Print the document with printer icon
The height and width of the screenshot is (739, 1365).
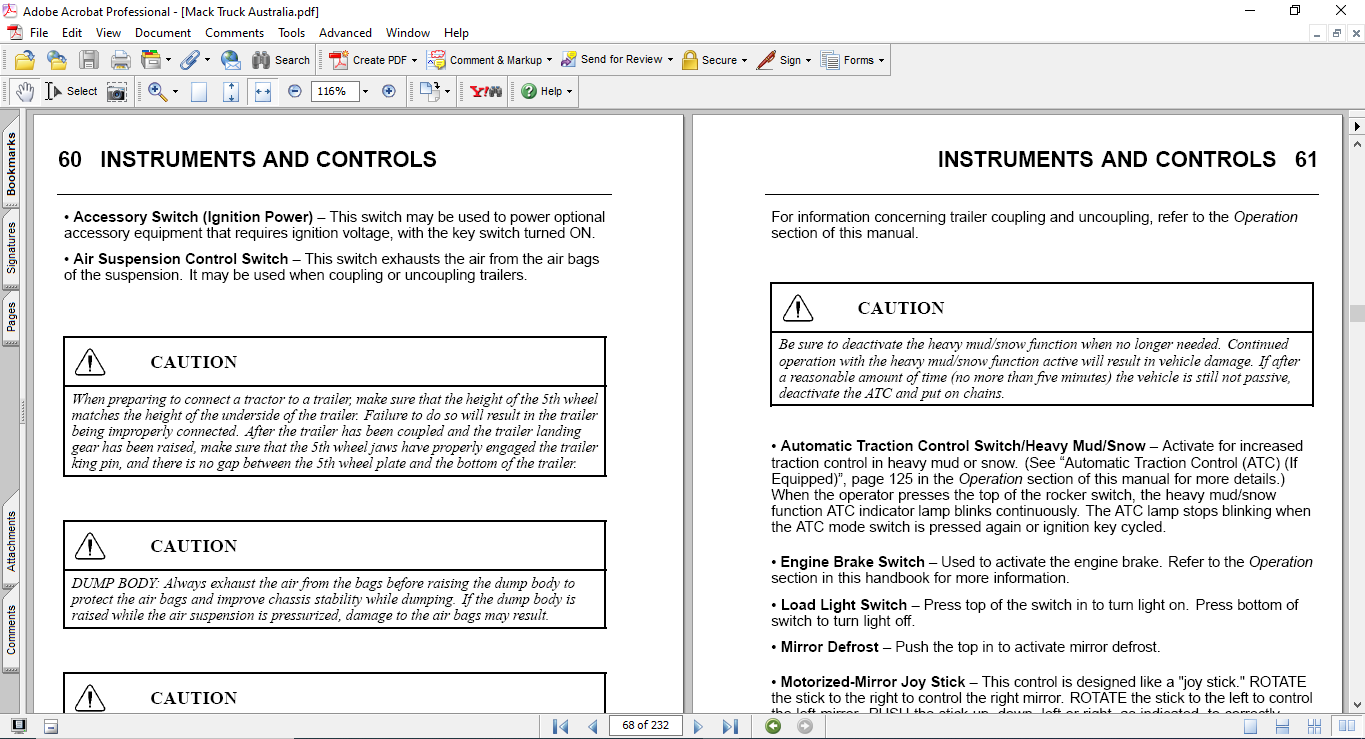coord(120,60)
